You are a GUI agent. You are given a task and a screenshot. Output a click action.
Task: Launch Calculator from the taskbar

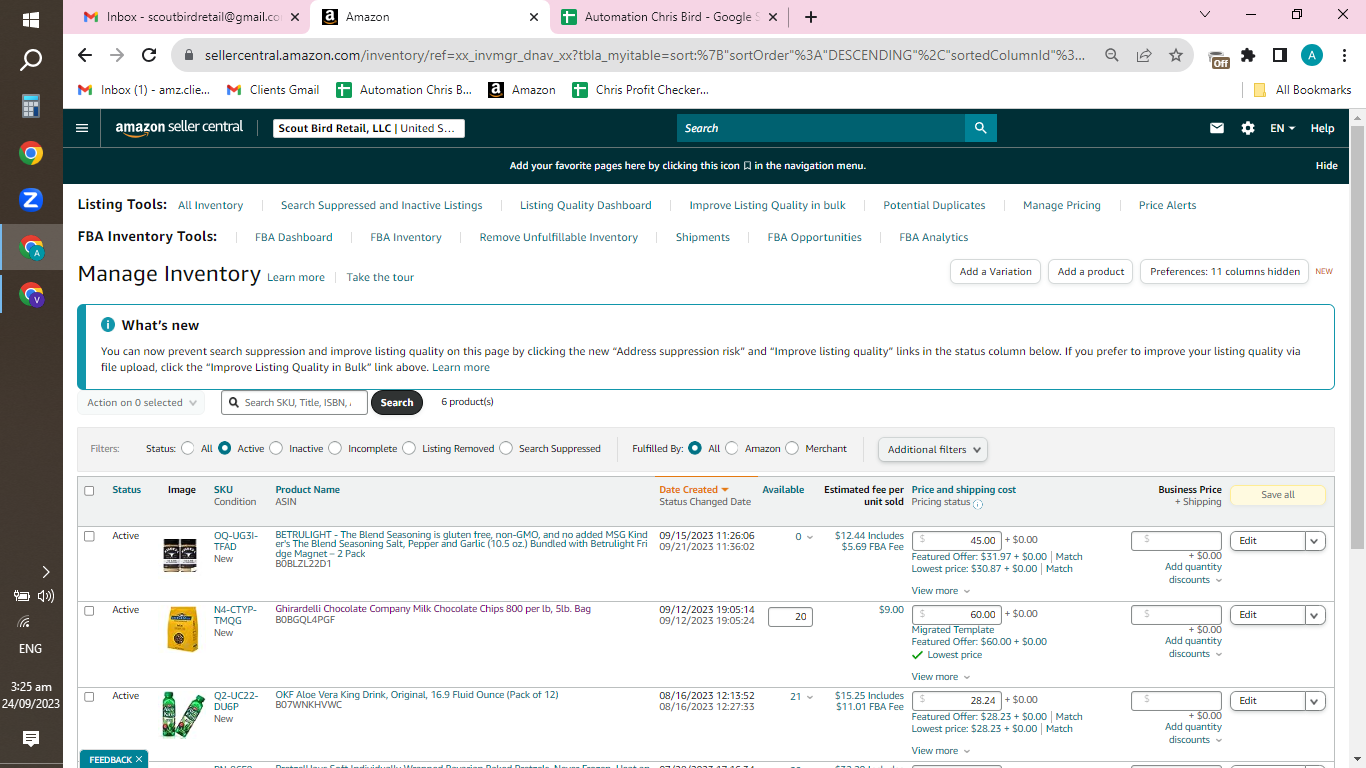pos(31,106)
